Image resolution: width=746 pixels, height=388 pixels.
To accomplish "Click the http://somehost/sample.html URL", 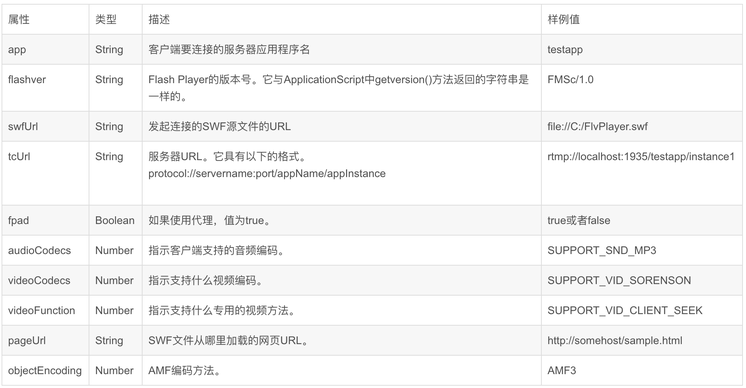I will [615, 340].
